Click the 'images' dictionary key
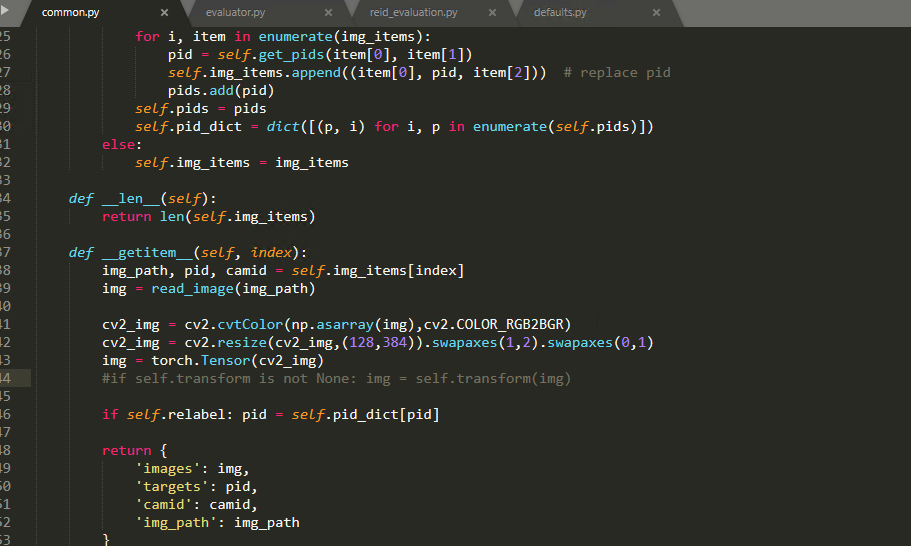Image resolution: width=911 pixels, height=546 pixels. (168, 469)
